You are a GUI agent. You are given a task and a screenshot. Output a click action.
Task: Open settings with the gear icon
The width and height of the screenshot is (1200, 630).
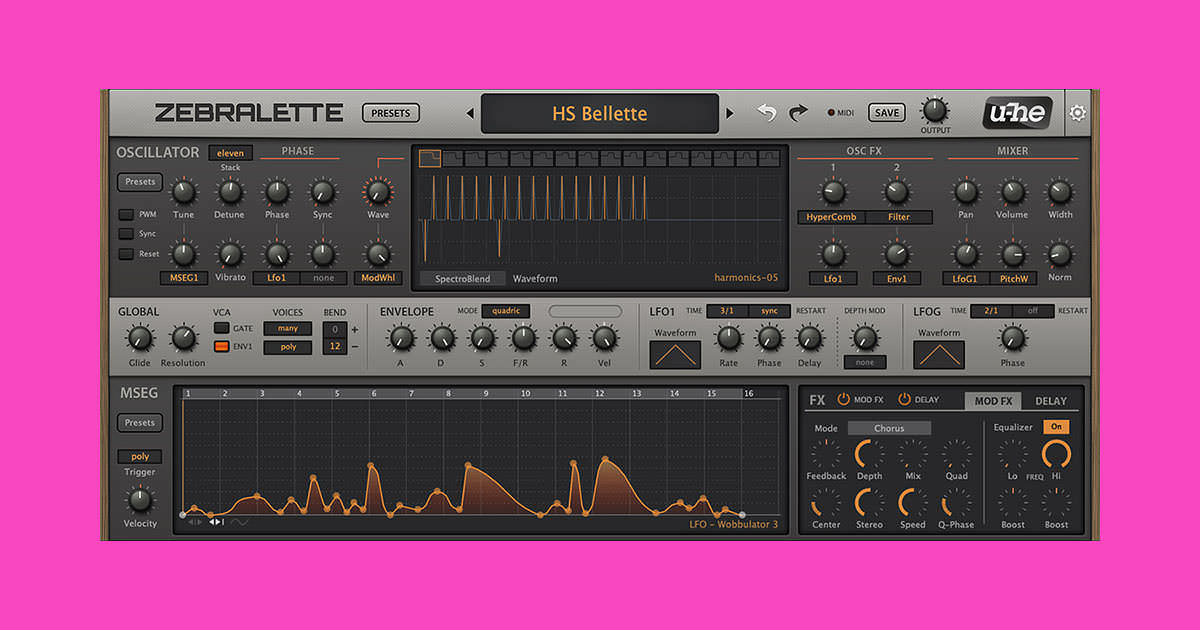click(1077, 113)
